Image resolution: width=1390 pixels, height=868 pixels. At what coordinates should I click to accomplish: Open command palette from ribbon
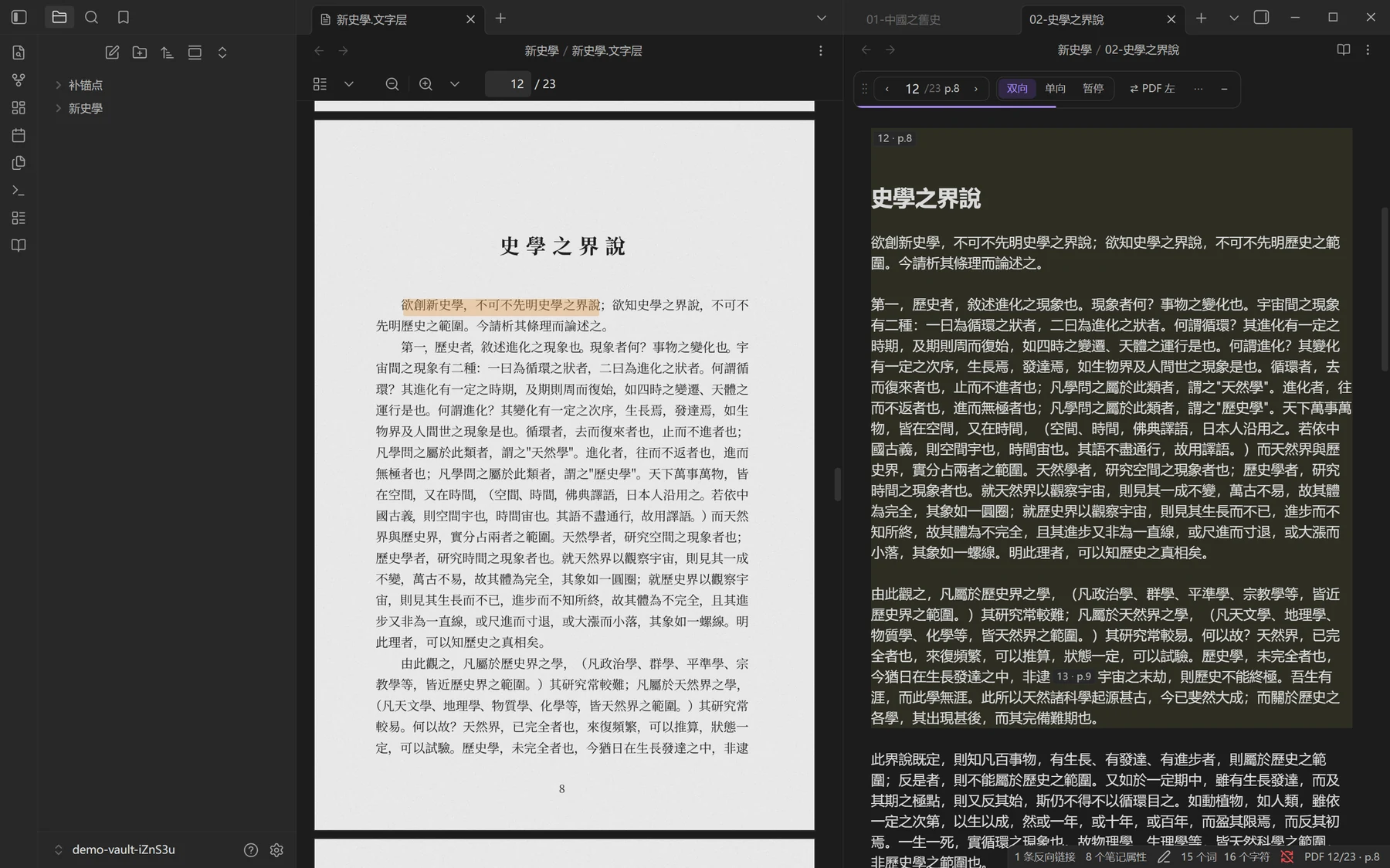19,191
